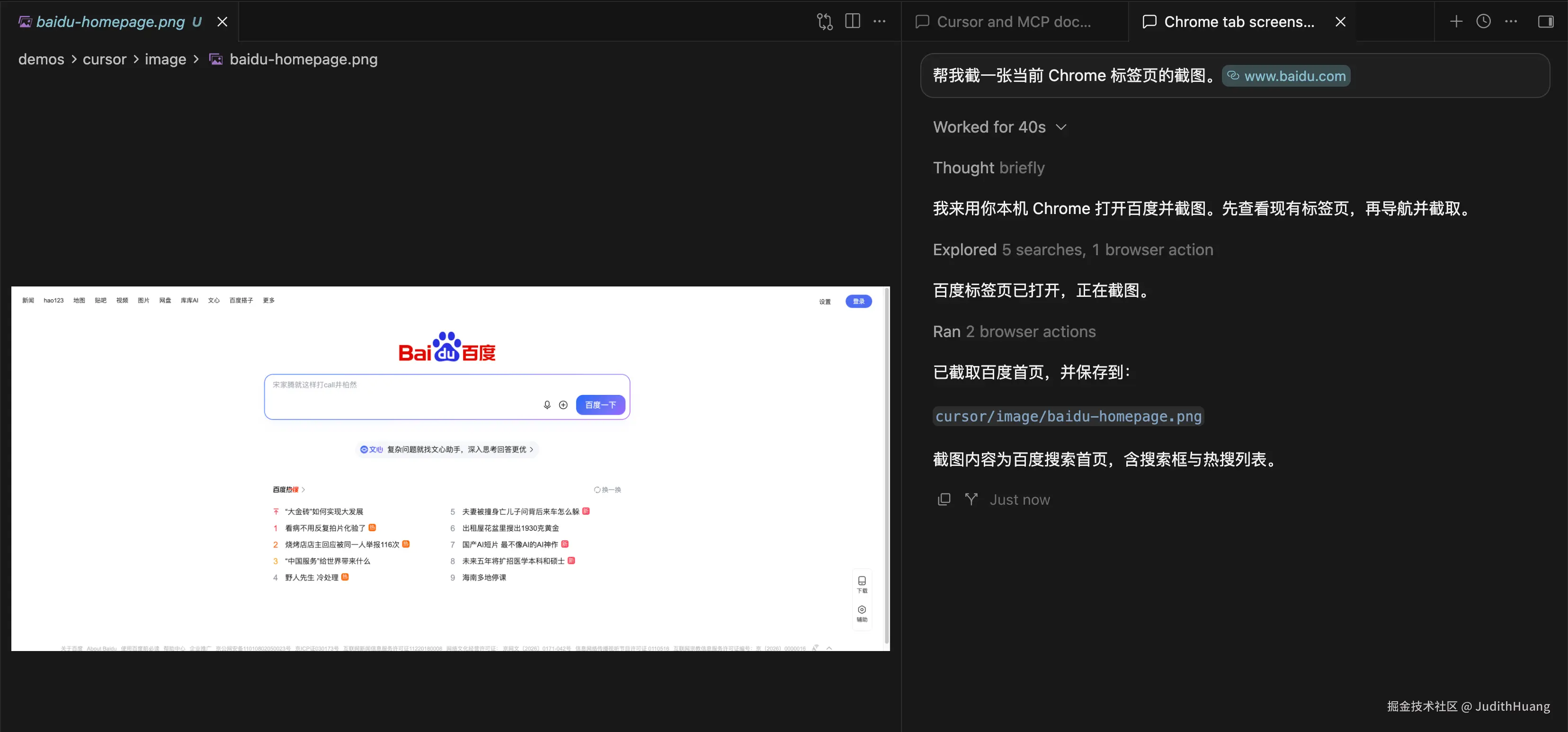
Task: Click the 设置 settings link
Action: coord(824,302)
